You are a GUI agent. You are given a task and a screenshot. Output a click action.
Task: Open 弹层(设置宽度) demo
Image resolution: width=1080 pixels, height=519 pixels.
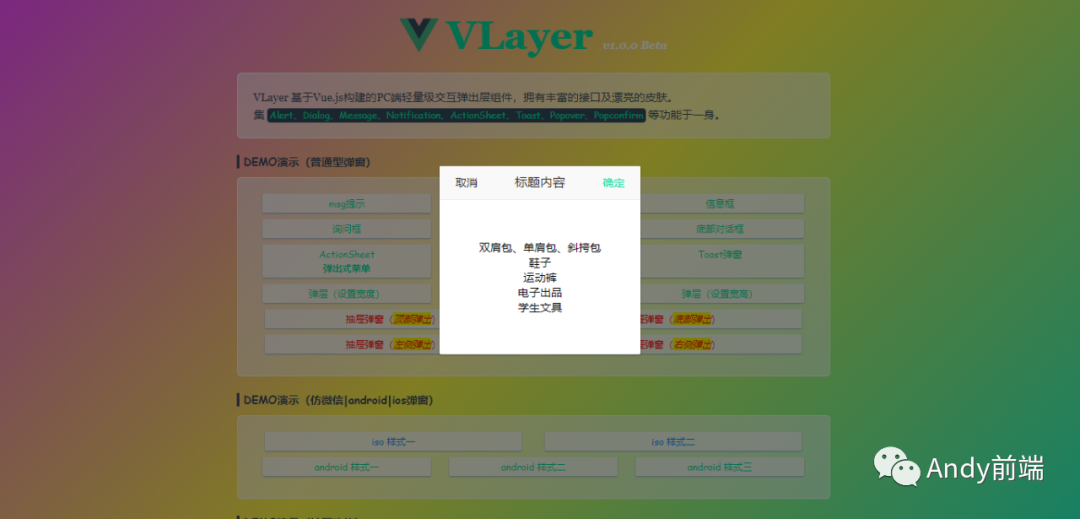pyautogui.click(x=346, y=294)
